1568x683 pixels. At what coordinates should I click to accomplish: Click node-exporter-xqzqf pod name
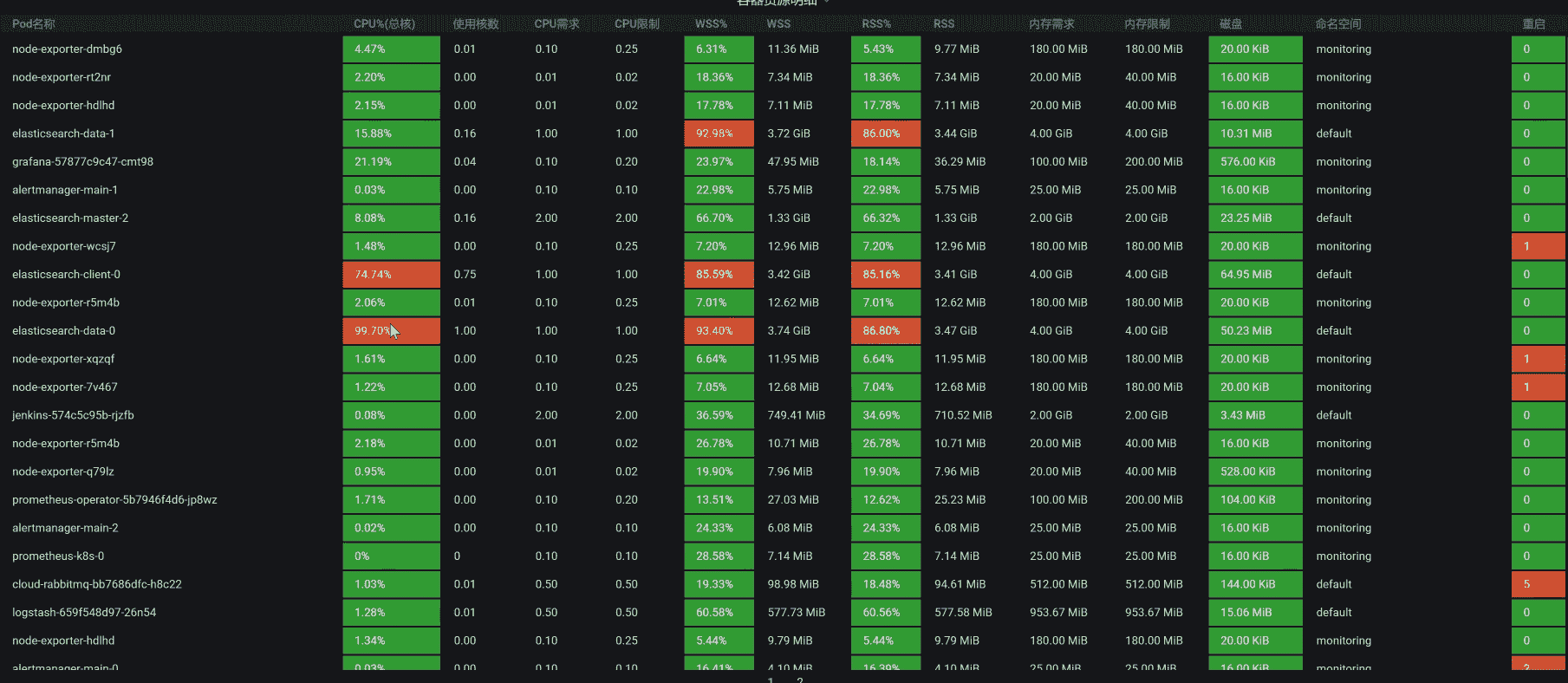click(63, 359)
